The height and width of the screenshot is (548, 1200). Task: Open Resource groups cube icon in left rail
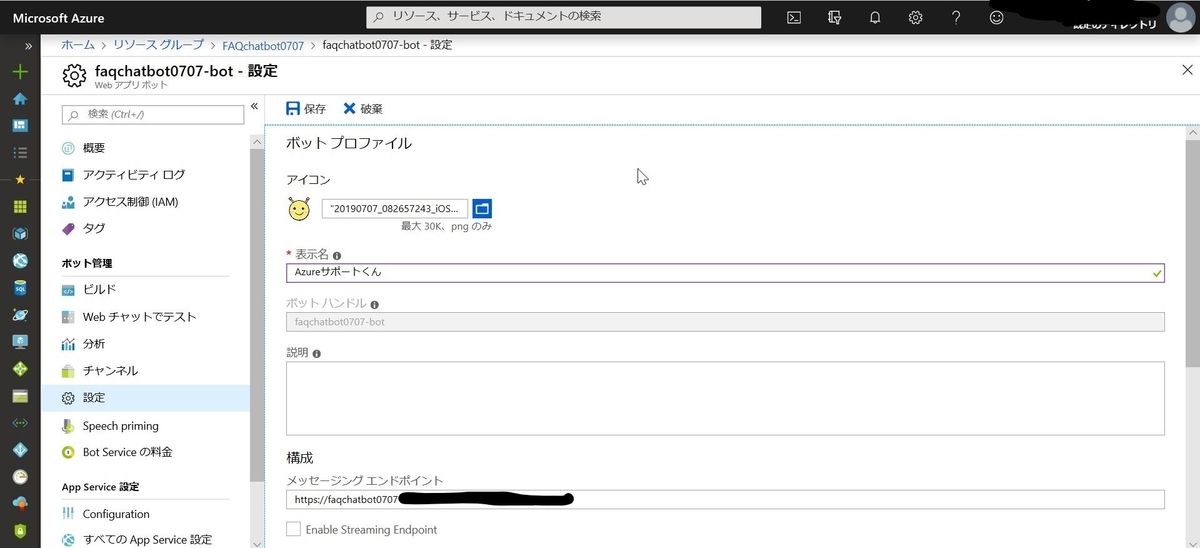click(x=20, y=233)
